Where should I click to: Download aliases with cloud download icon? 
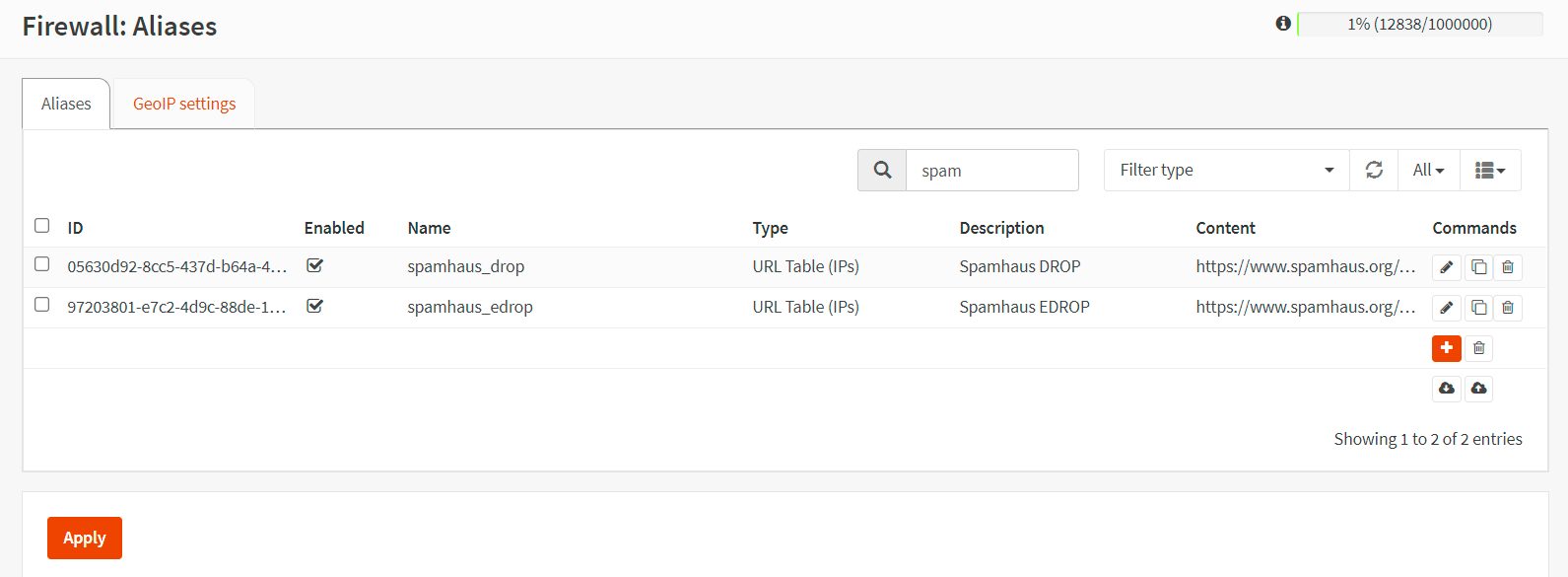[x=1446, y=389]
